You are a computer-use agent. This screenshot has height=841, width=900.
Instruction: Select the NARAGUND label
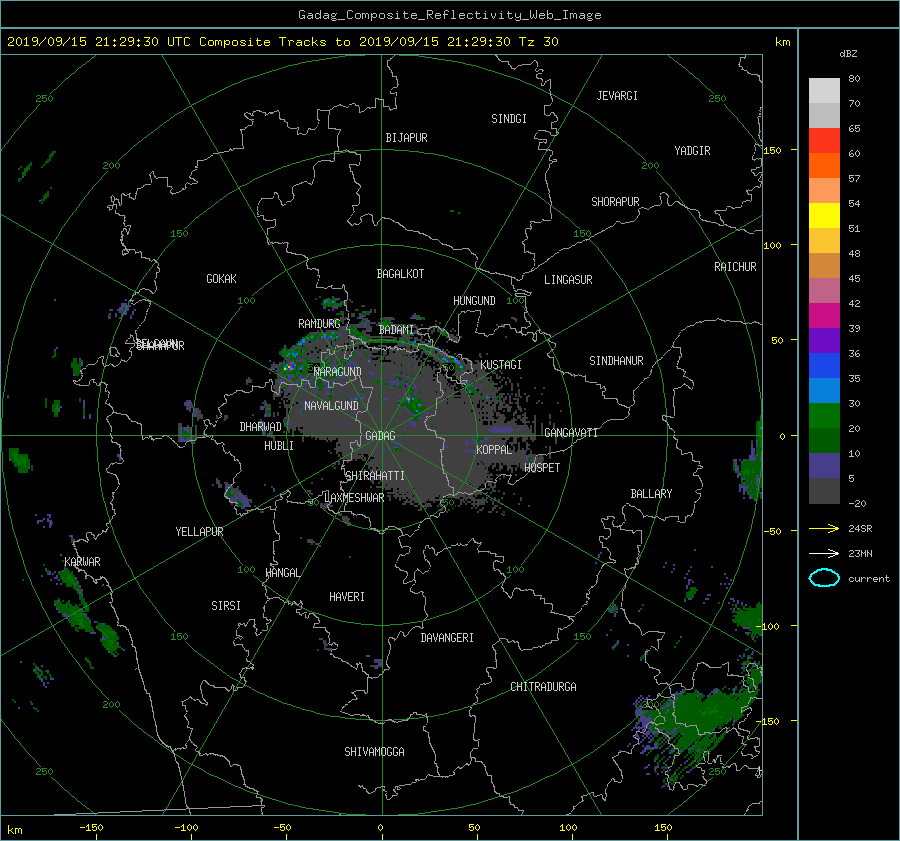coord(338,372)
